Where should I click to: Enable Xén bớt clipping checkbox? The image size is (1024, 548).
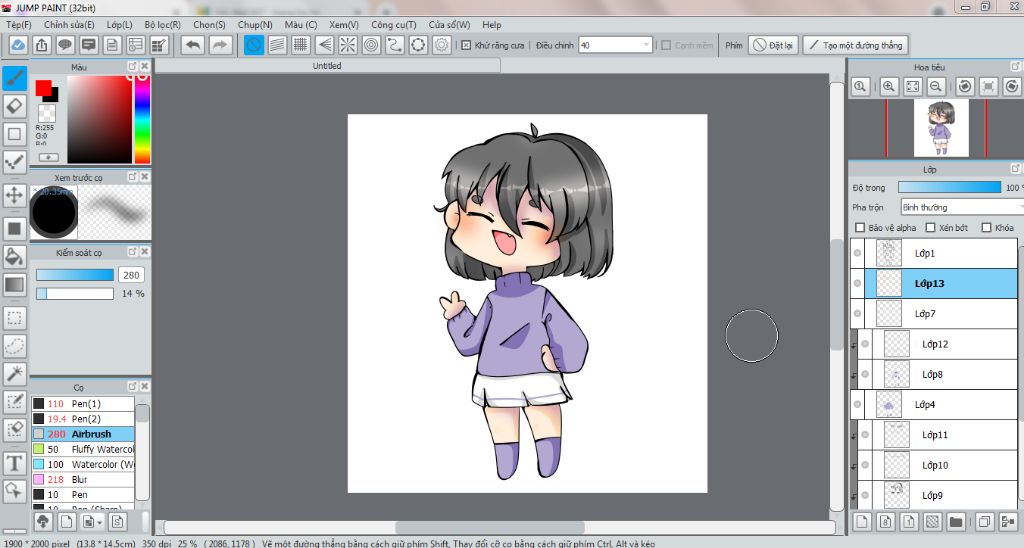(931, 227)
